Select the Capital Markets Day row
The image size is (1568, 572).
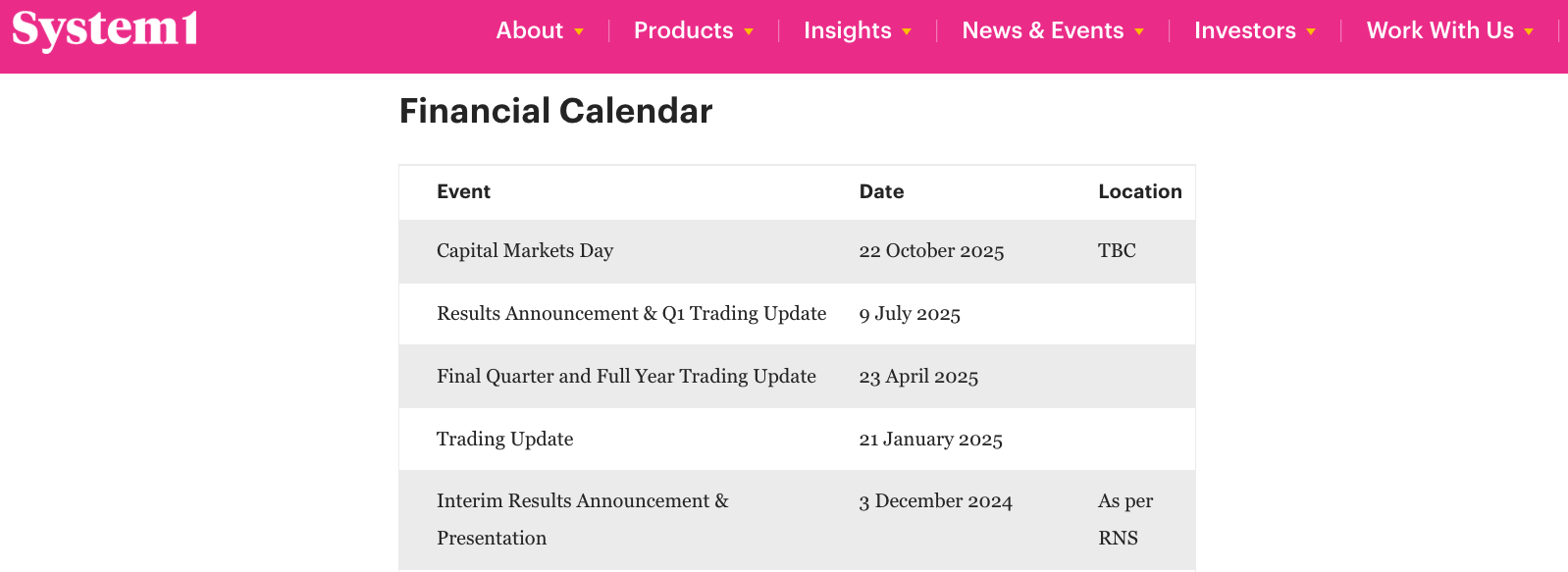(x=797, y=251)
